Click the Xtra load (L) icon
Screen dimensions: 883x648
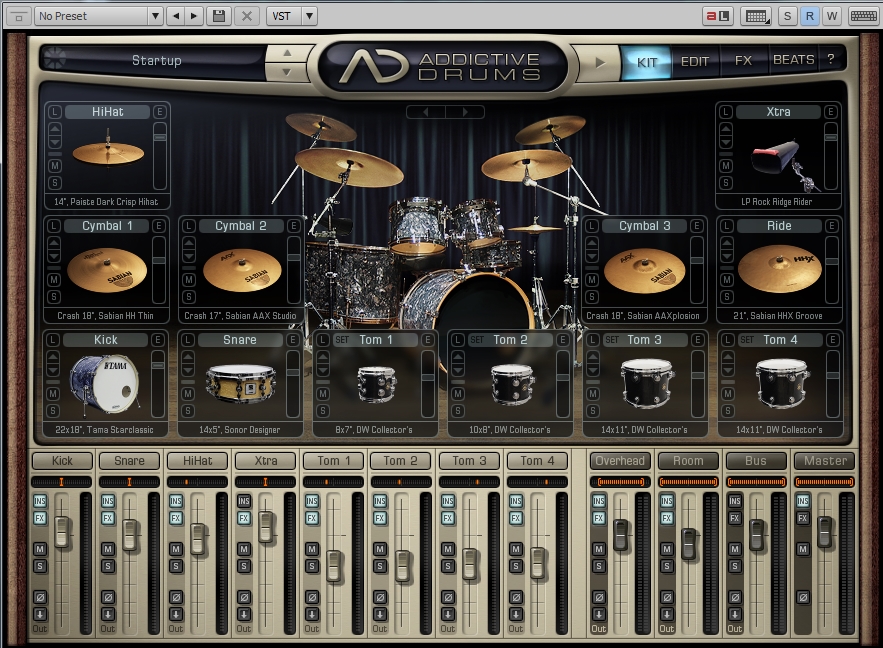coord(726,112)
